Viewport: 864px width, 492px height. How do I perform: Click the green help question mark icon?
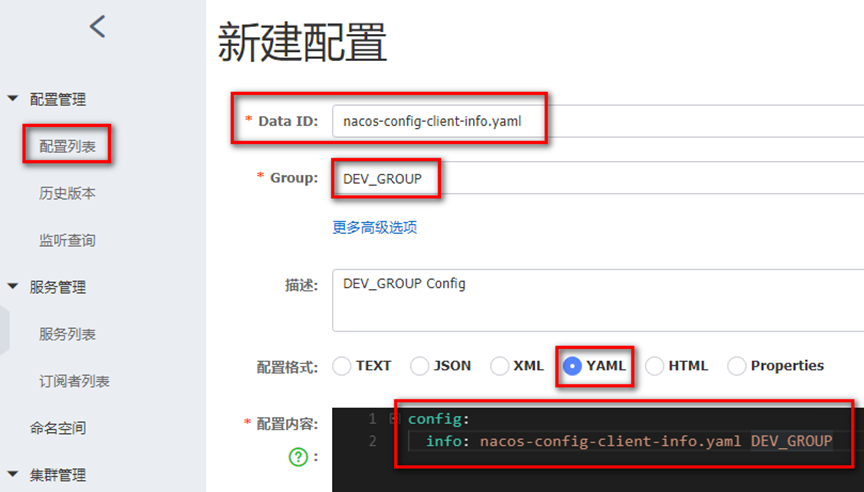click(298, 456)
